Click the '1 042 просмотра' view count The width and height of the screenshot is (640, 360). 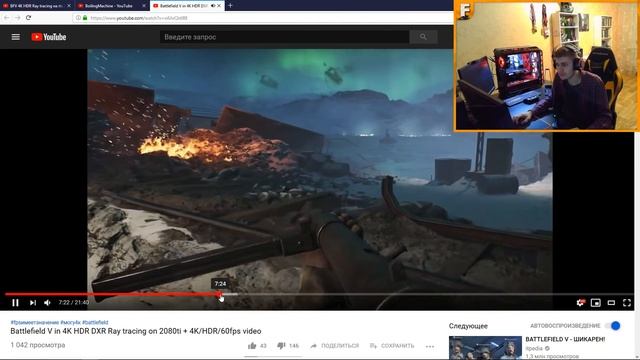38,345
